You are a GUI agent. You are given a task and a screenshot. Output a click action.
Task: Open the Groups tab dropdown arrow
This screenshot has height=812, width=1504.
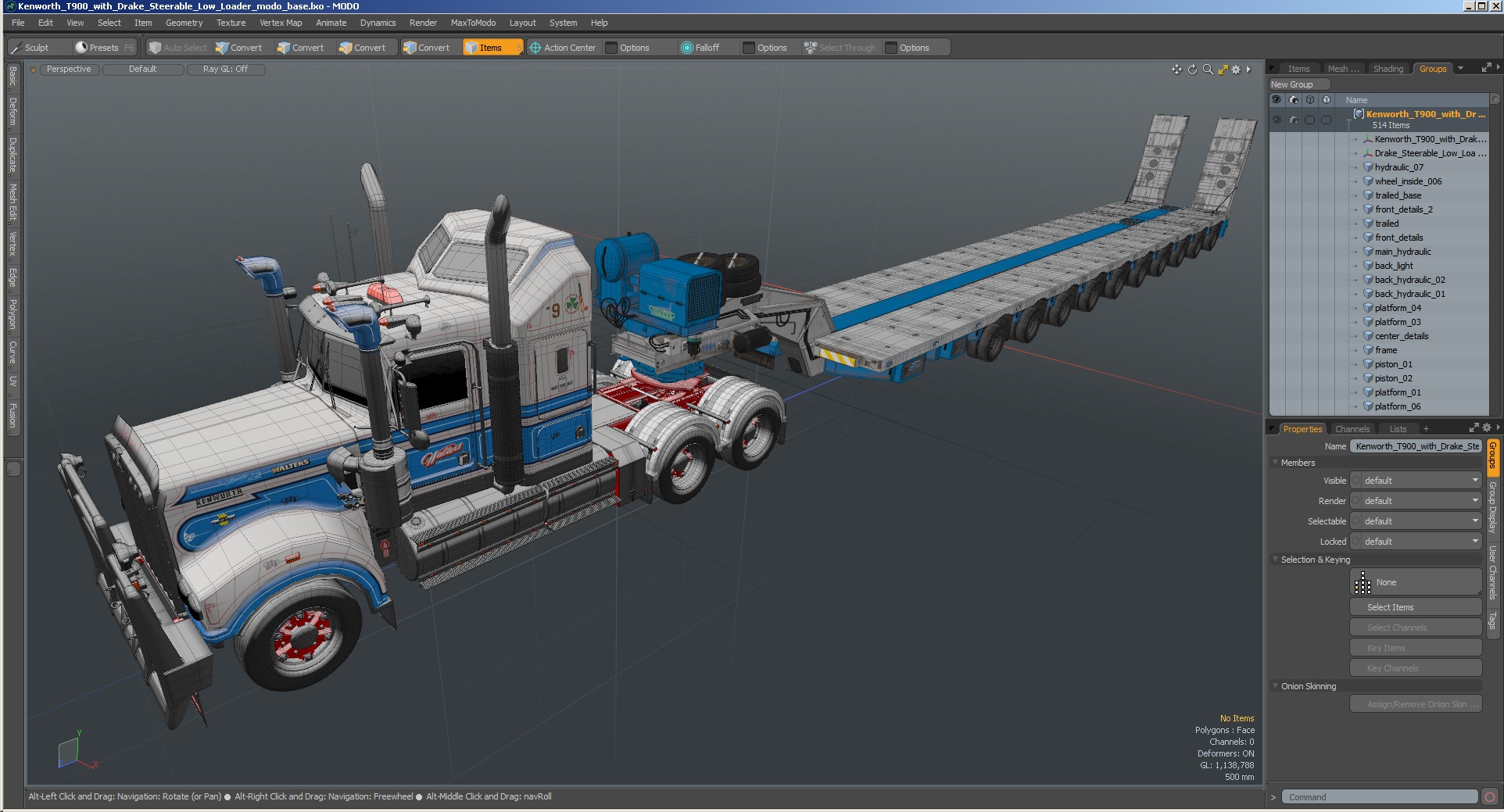[x=1460, y=69]
